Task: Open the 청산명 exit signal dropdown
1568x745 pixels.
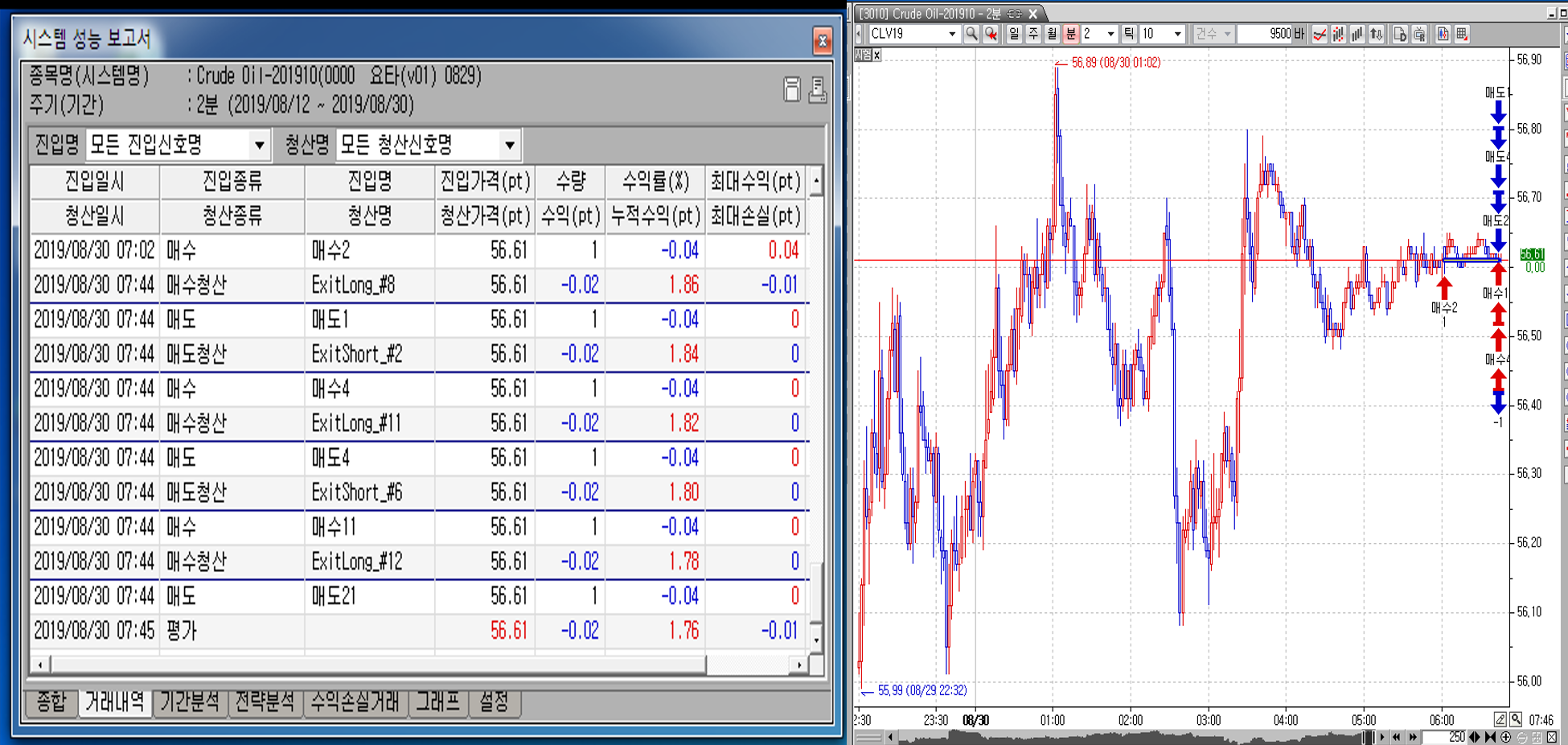Action: 509,146
